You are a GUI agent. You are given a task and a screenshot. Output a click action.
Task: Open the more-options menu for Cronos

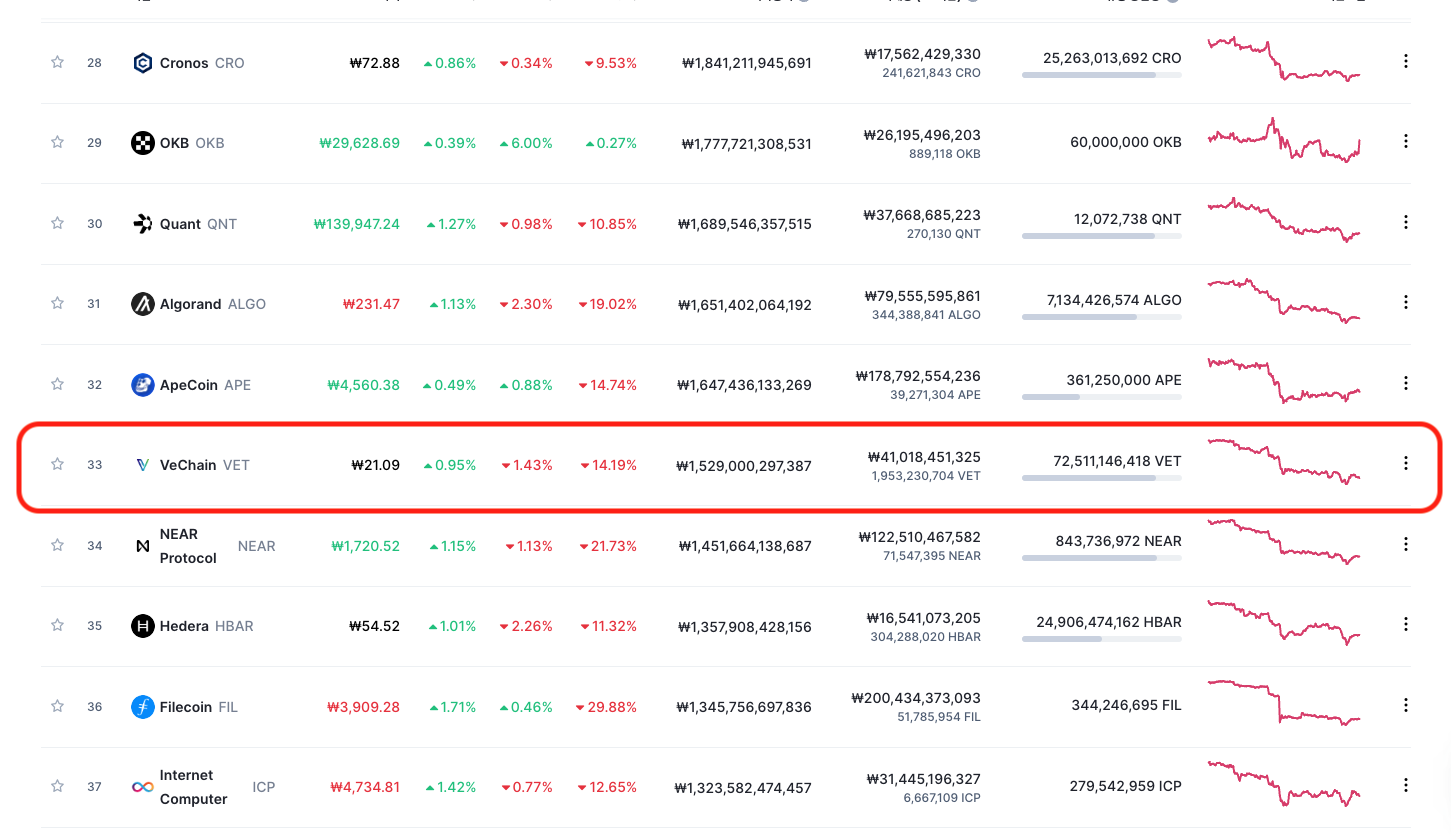coord(1406,61)
